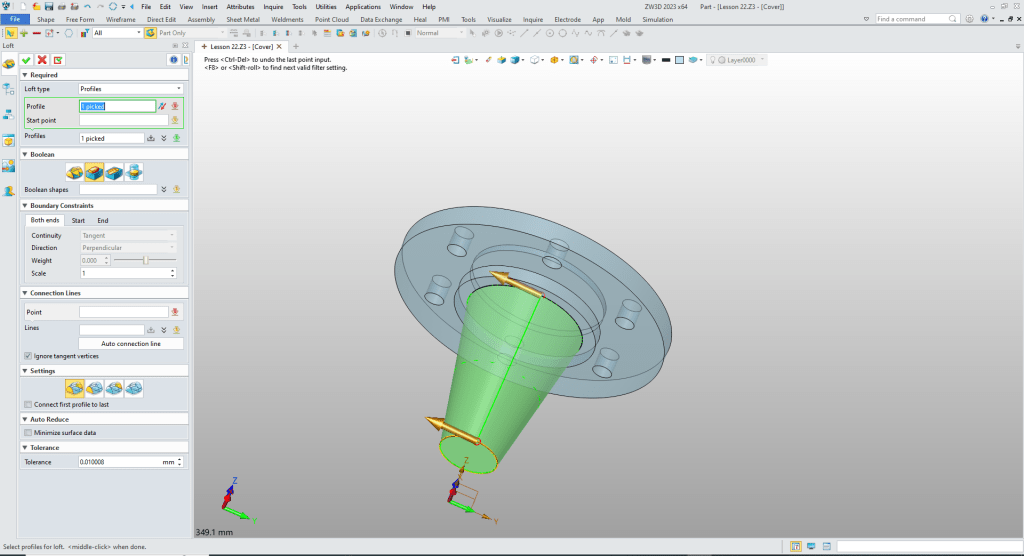Open the File menu button
The height and width of the screenshot is (556, 1024).
15,19
